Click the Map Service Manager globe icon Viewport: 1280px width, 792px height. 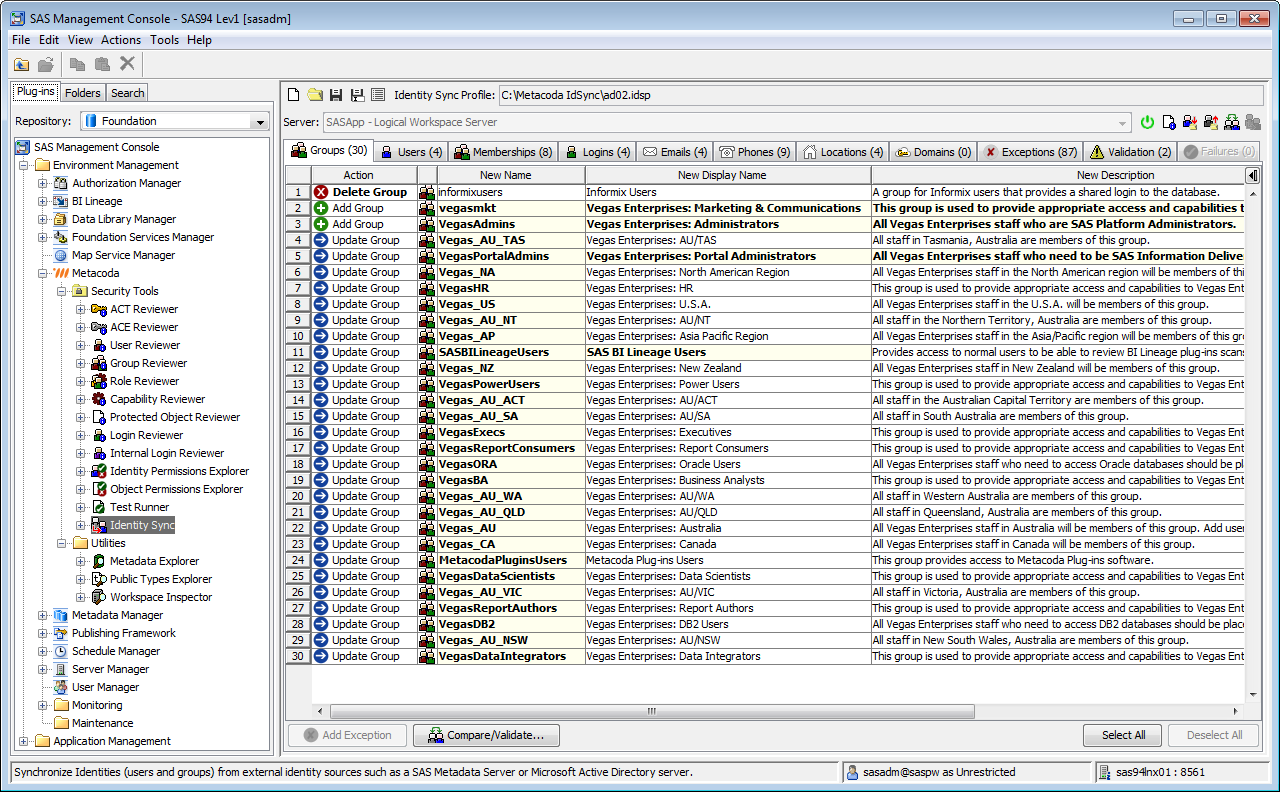(x=61, y=255)
